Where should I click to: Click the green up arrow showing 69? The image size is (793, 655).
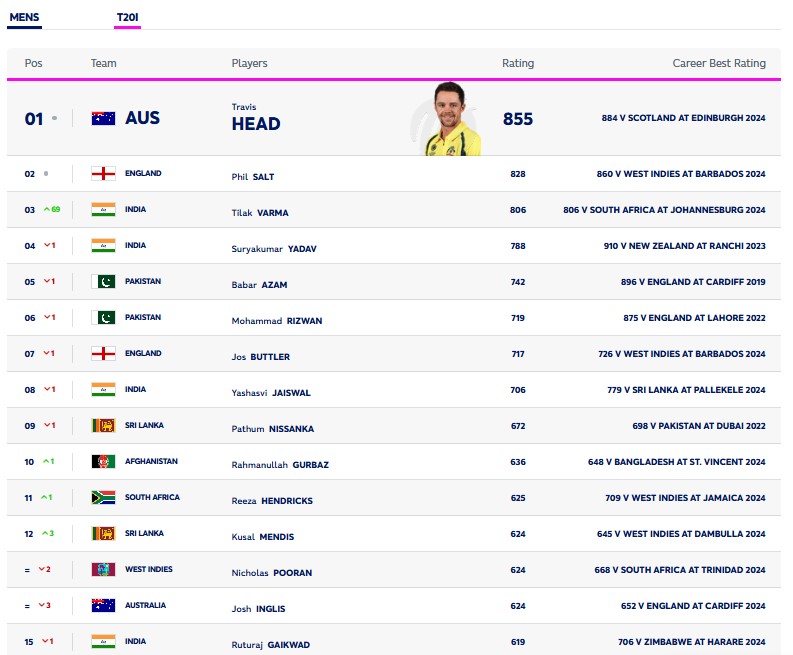coord(51,210)
